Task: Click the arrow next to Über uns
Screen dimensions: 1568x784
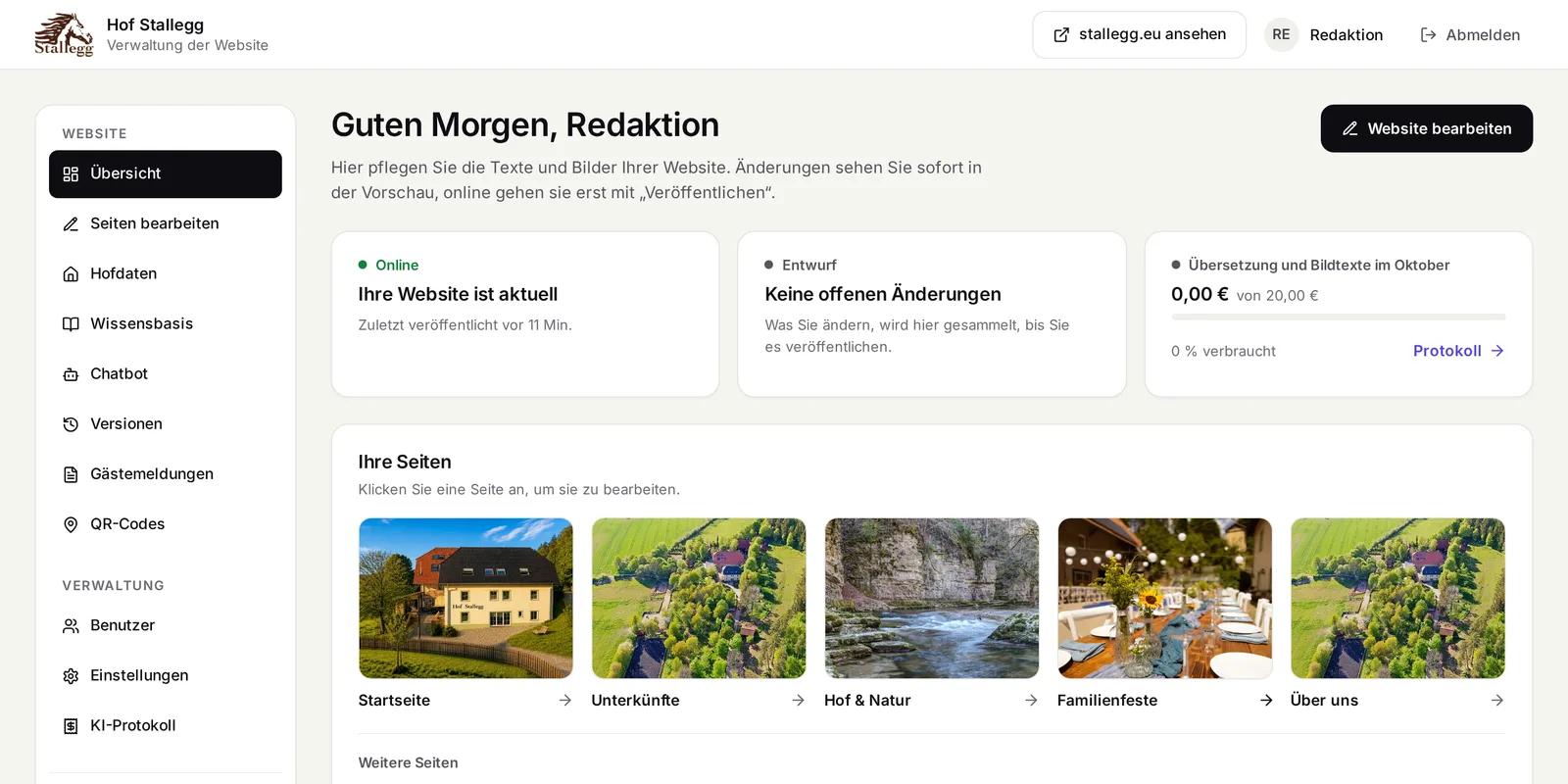Action: [1497, 700]
